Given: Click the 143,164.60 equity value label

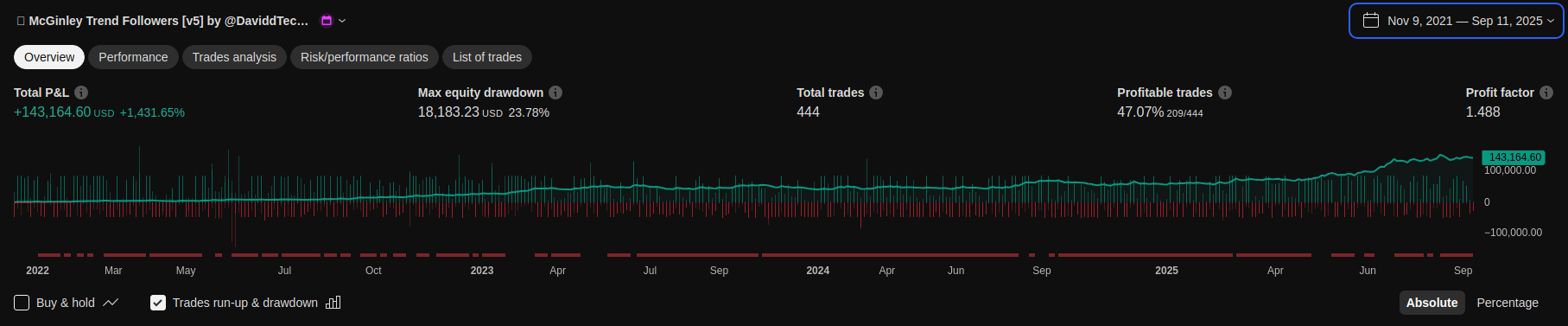Looking at the screenshot, I should pos(1514,157).
